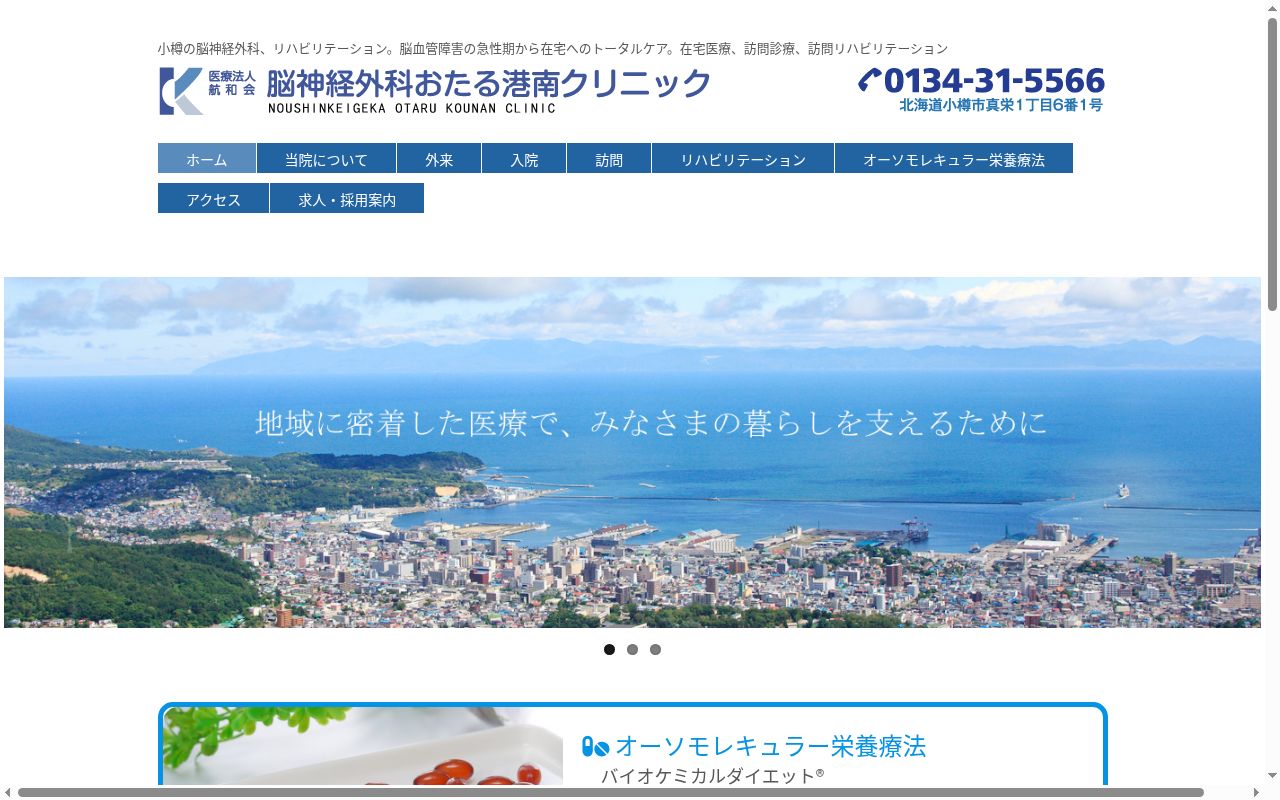The image size is (1280, 800).
Task: Click the scroll right arrow
Action: pyautogui.click(x=1256, y=792)
